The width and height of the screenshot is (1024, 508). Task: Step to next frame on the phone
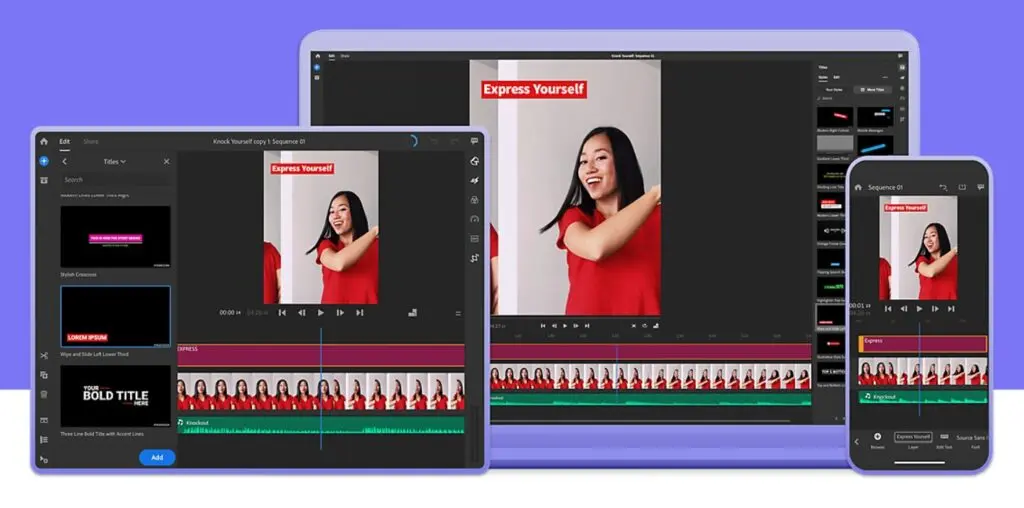[x=936, y=309]
